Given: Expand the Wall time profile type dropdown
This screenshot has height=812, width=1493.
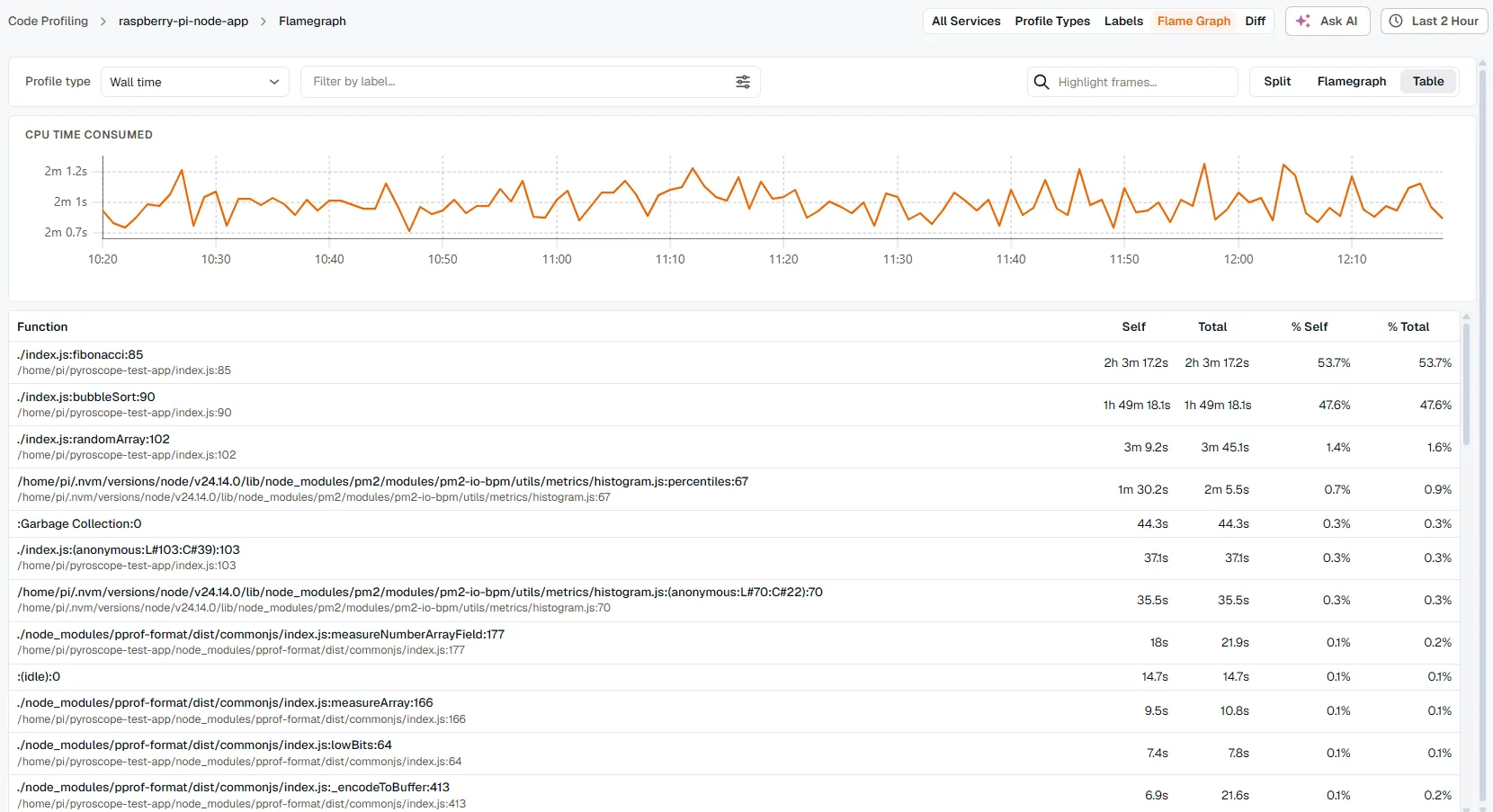Looking at the screenshot, I should [195, 82].
